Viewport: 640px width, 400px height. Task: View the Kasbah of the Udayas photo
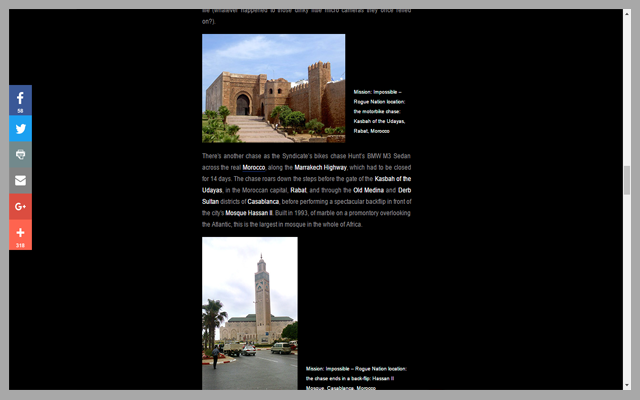[273, 88]
